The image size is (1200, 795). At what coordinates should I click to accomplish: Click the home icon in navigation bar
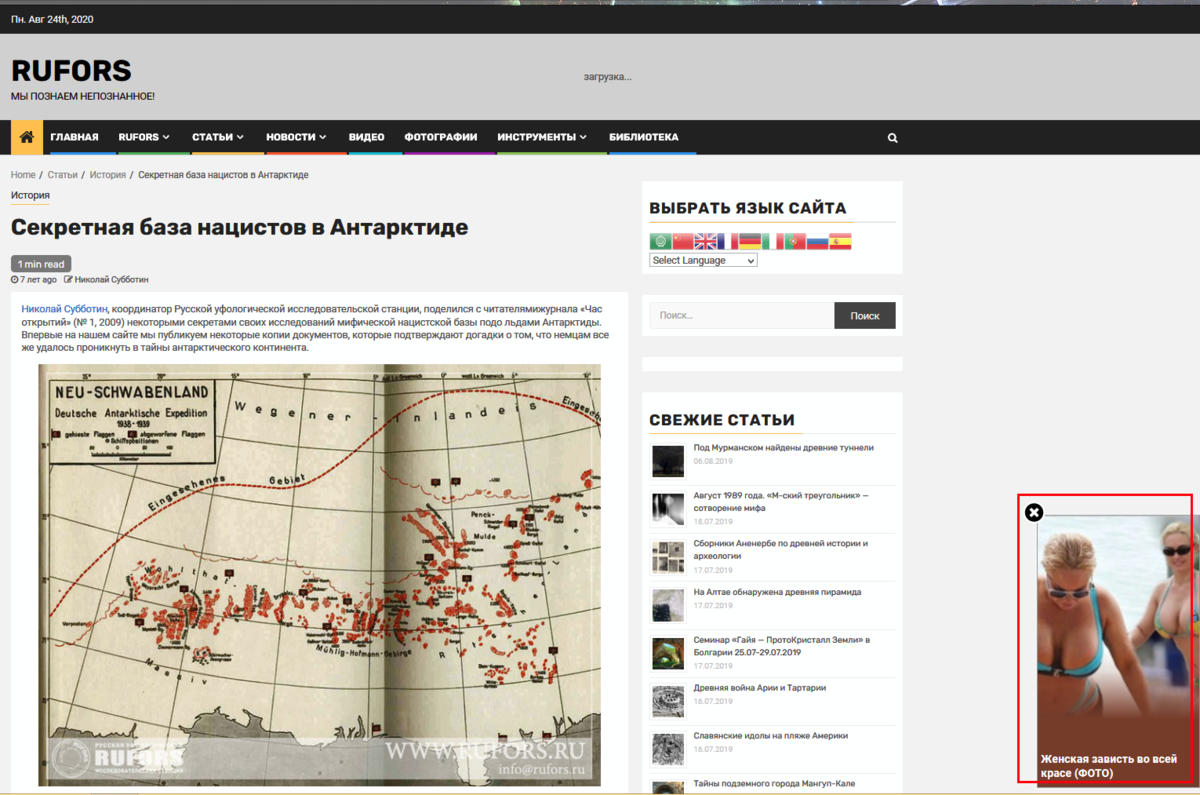[x=27, y=137]
